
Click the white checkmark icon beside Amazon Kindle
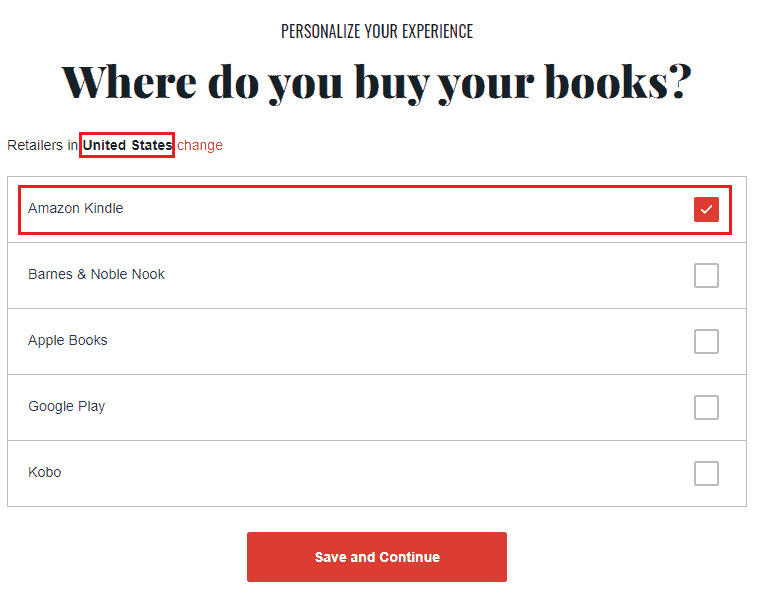706,210
